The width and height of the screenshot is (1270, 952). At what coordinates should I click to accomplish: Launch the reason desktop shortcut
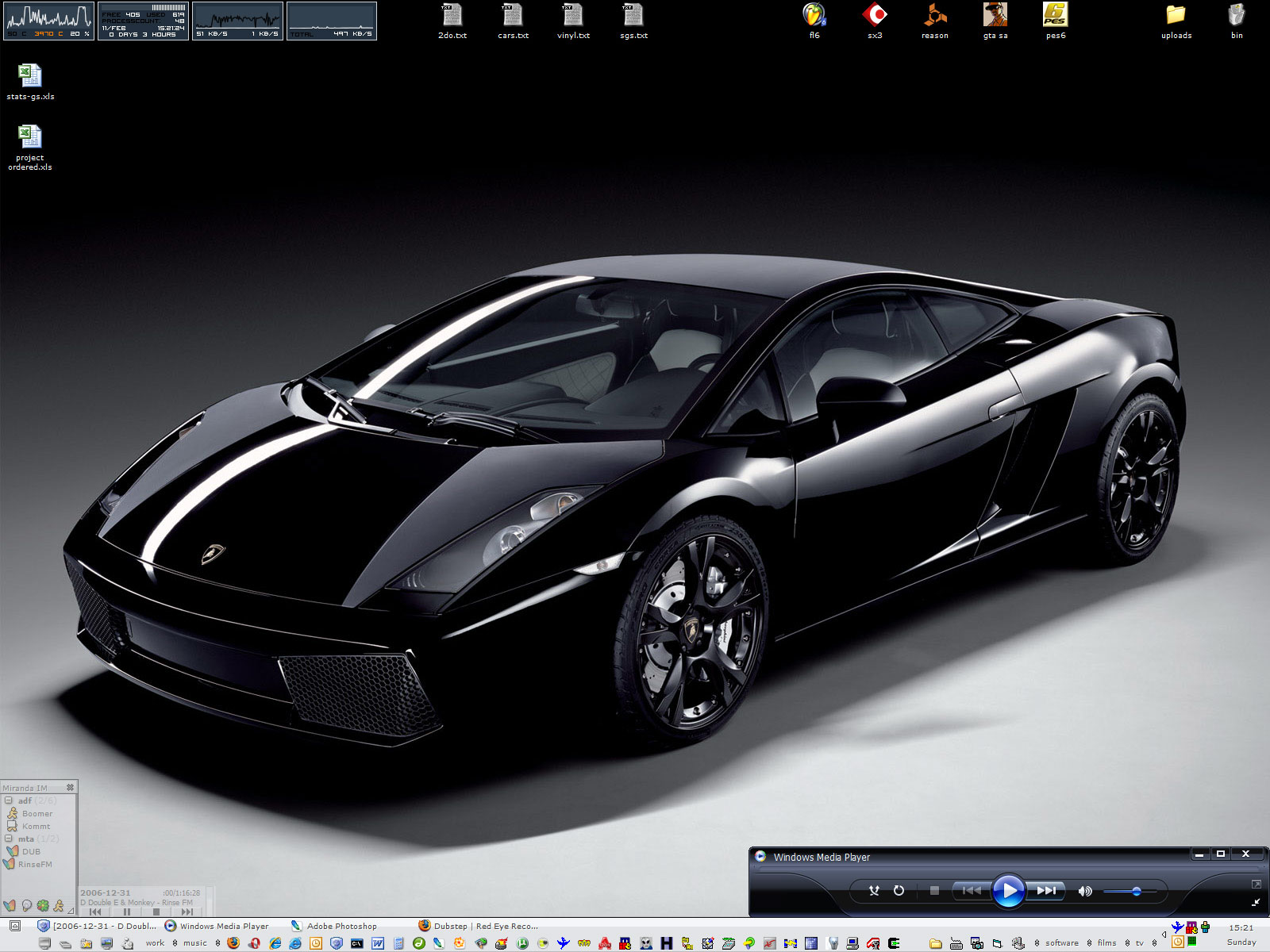coord(934,16)
